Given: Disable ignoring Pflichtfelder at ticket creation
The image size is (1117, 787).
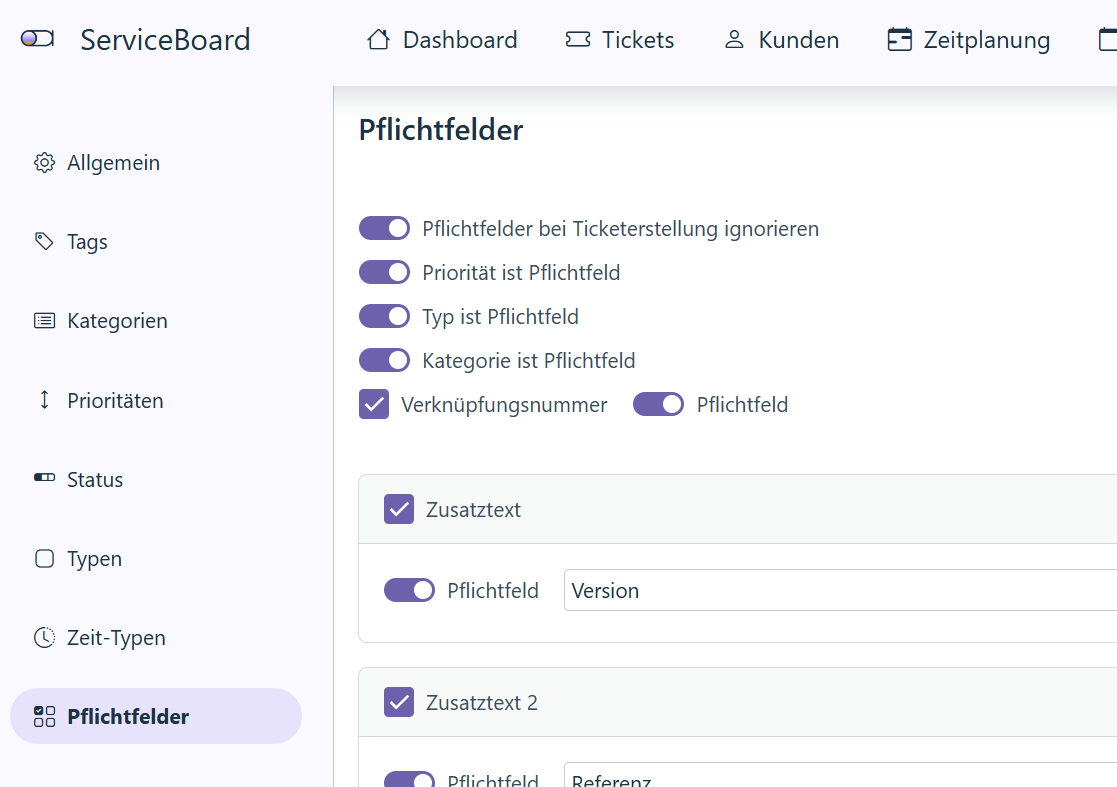Looking at the screenshot, I should tap(384, 228).
